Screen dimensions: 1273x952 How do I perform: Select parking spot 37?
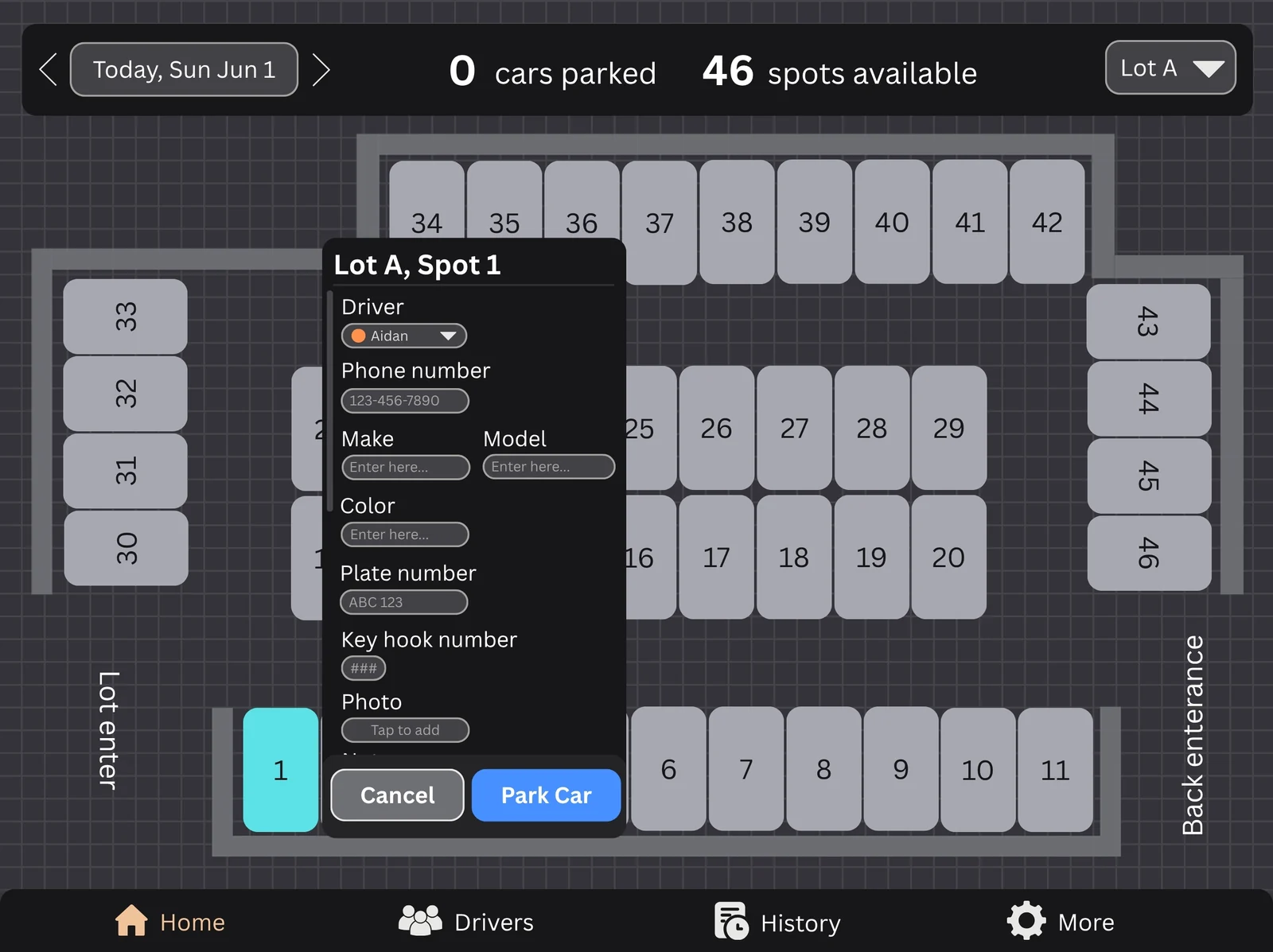coord(660,222)
